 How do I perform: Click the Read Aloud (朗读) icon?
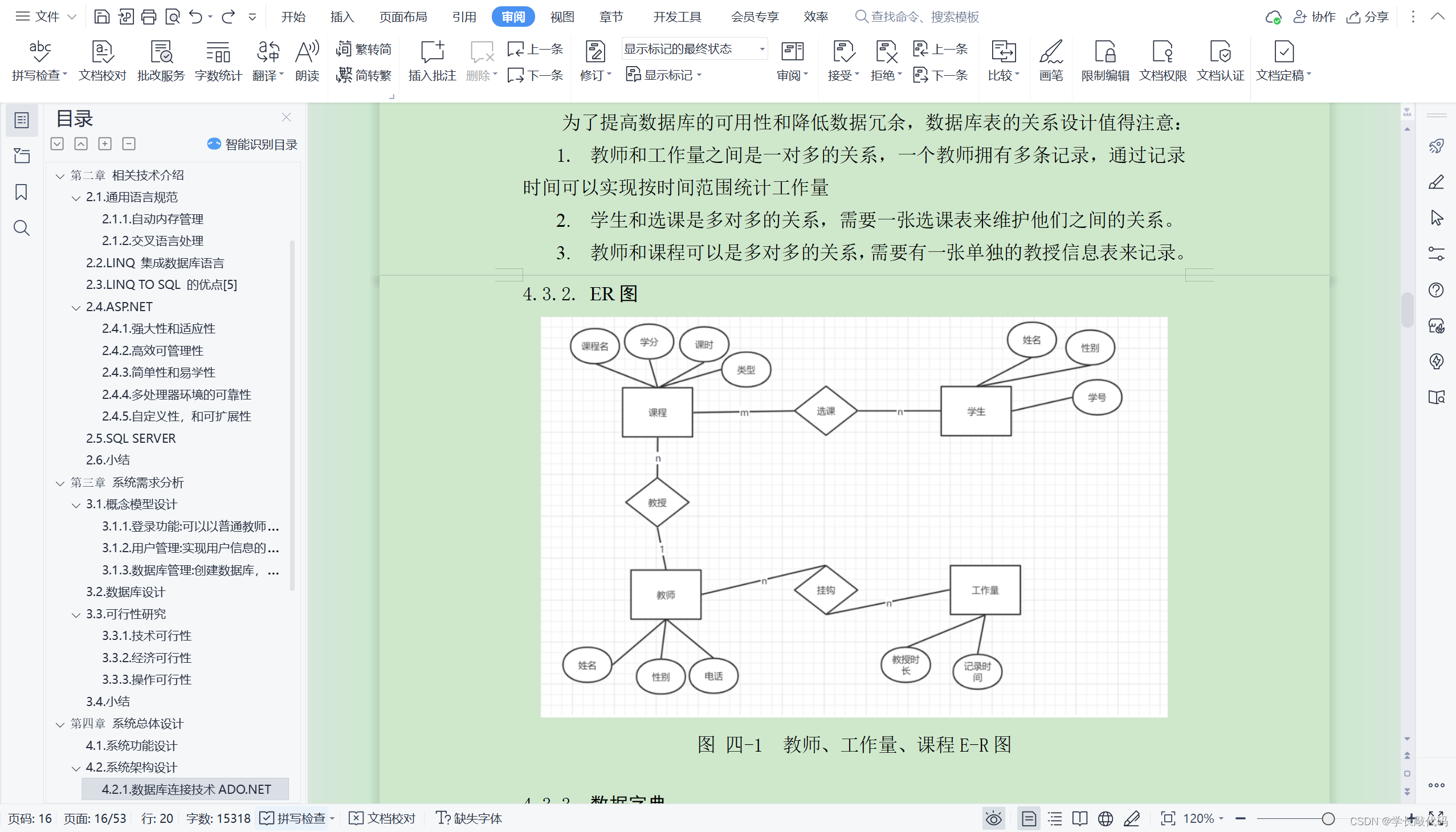click(307, 60)
